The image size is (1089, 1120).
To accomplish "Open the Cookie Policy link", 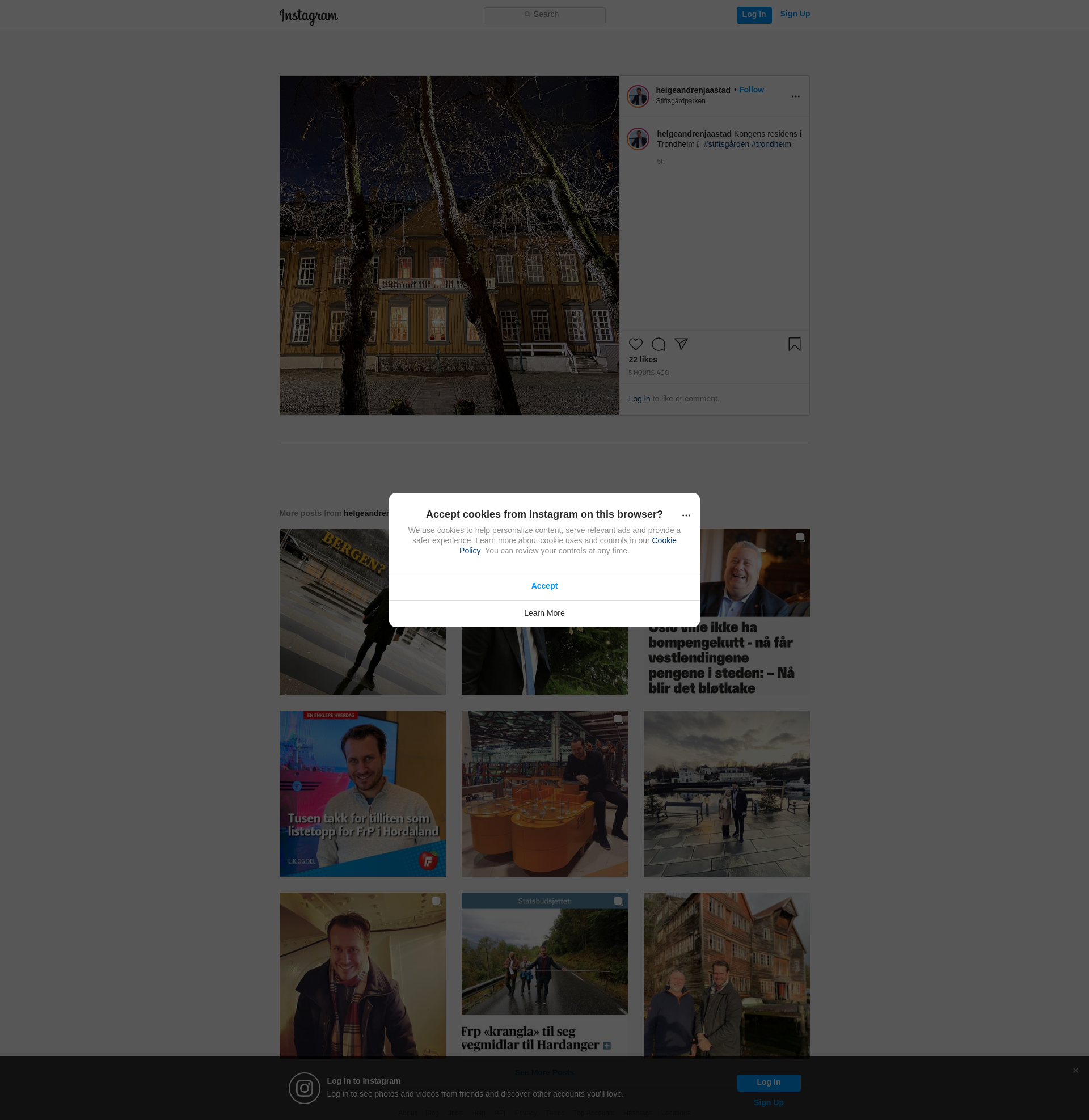I will pos(664,541).
